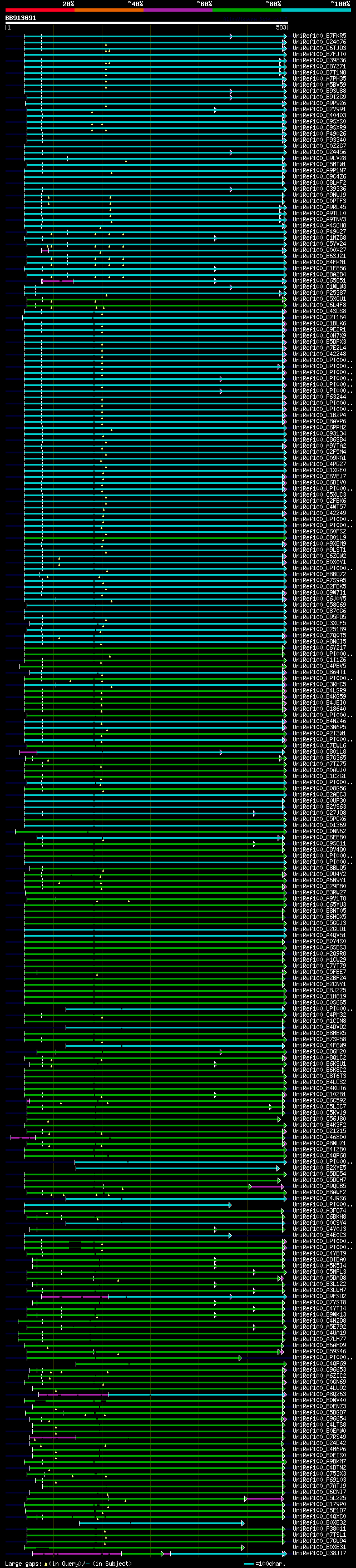Image resolution: width=356 pixels, height=1568 pixels.
Task: Click the query end position label 583
Action: [280, 27]
